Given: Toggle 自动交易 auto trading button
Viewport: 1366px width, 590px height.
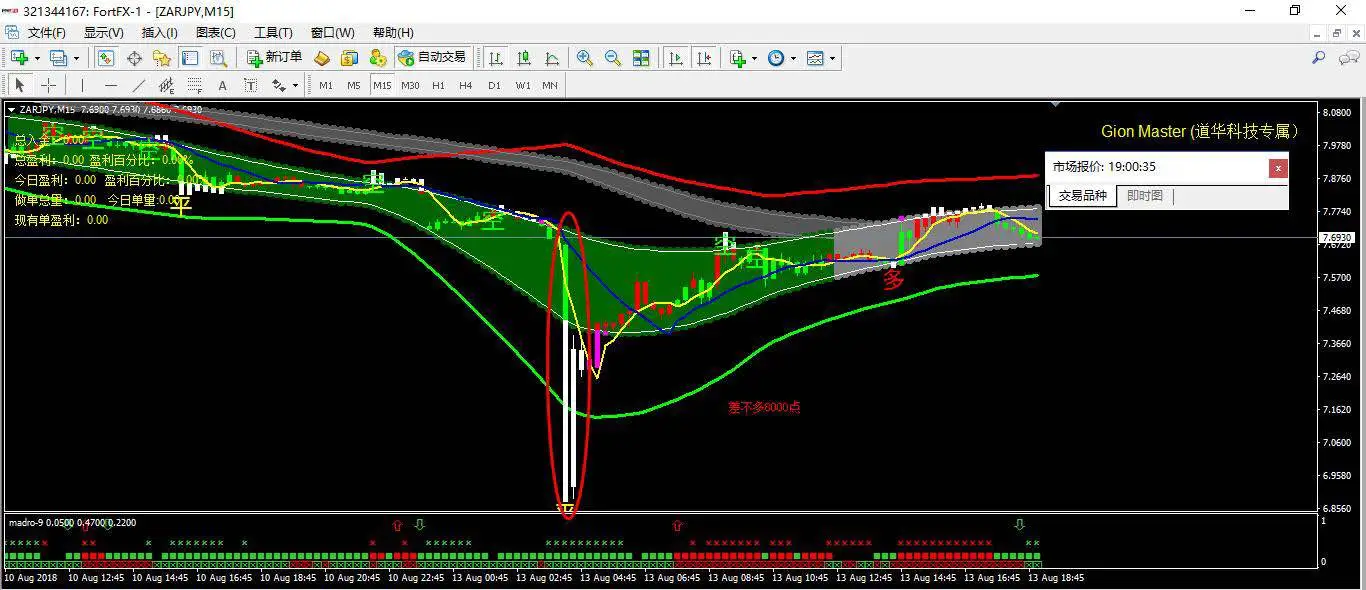Looking at the screenshot, I should pyautogui.click(x=432, y=58).
